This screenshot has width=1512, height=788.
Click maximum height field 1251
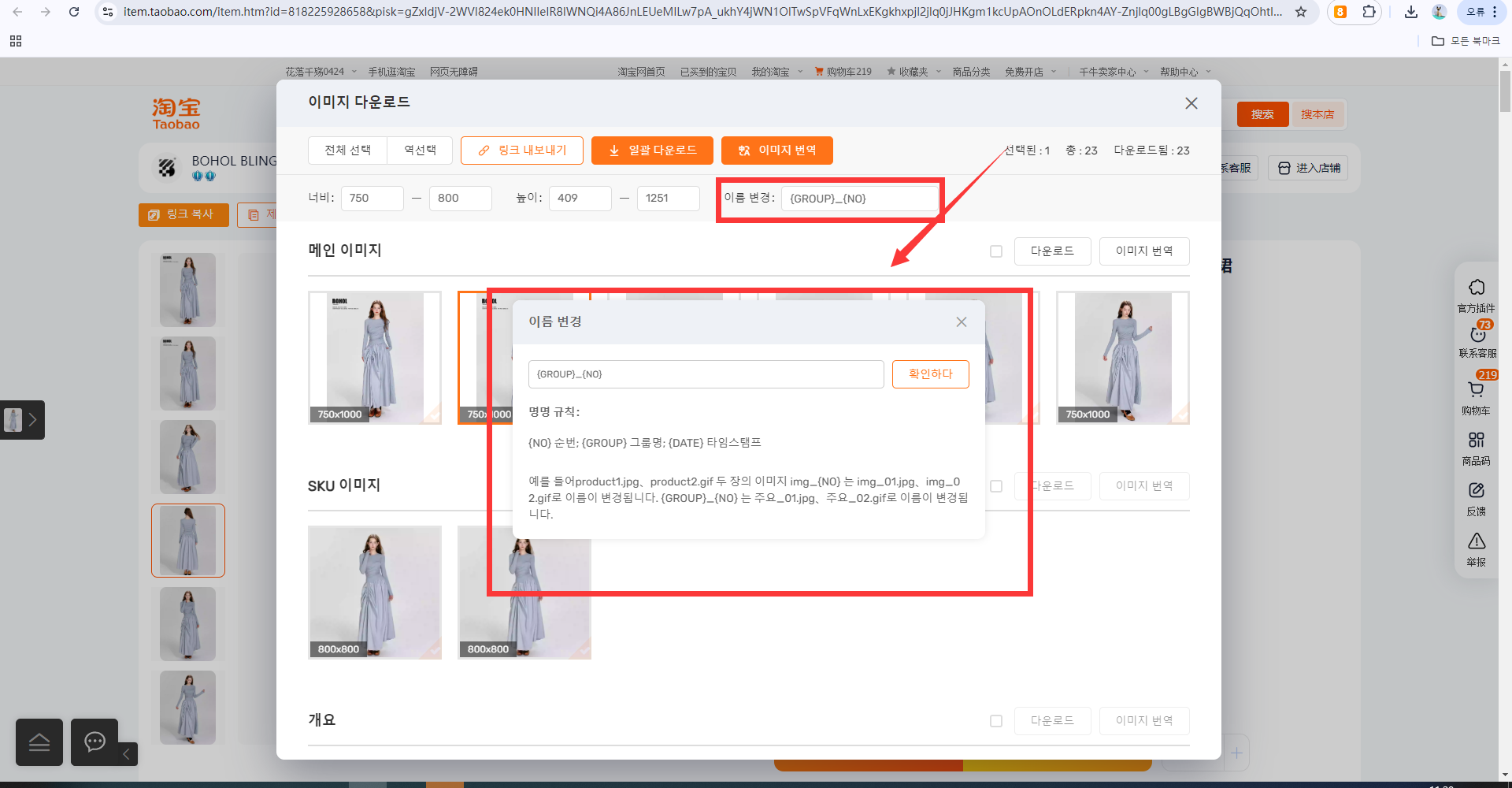669,198
